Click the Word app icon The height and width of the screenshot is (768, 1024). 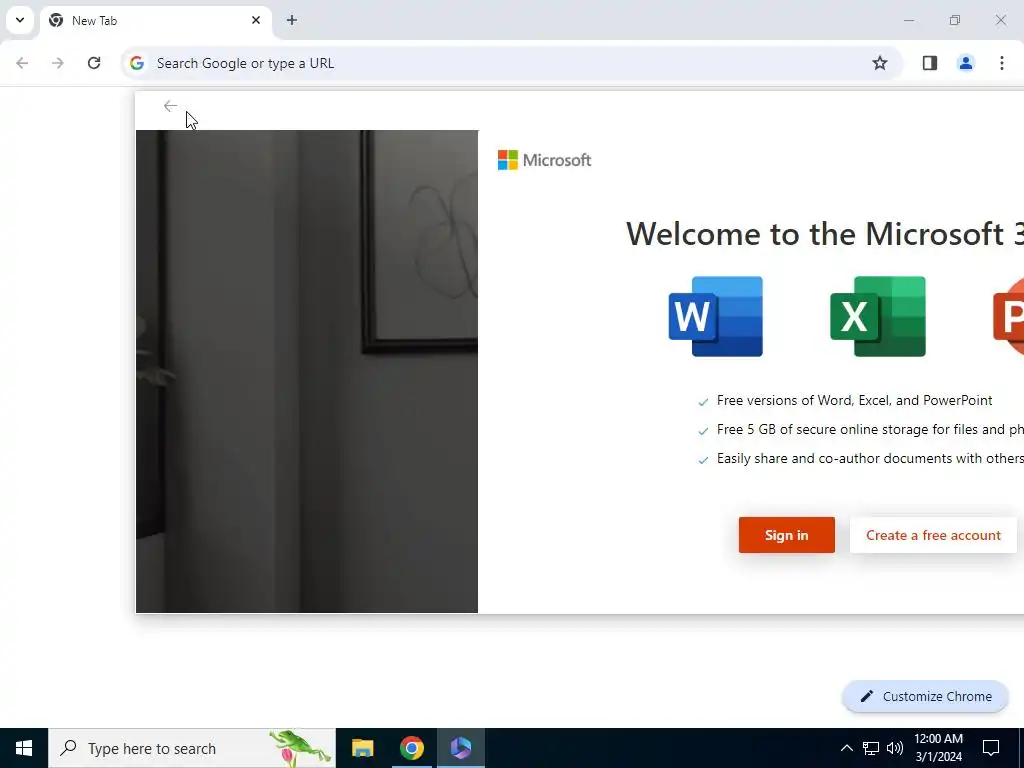(x=716, y=317)
